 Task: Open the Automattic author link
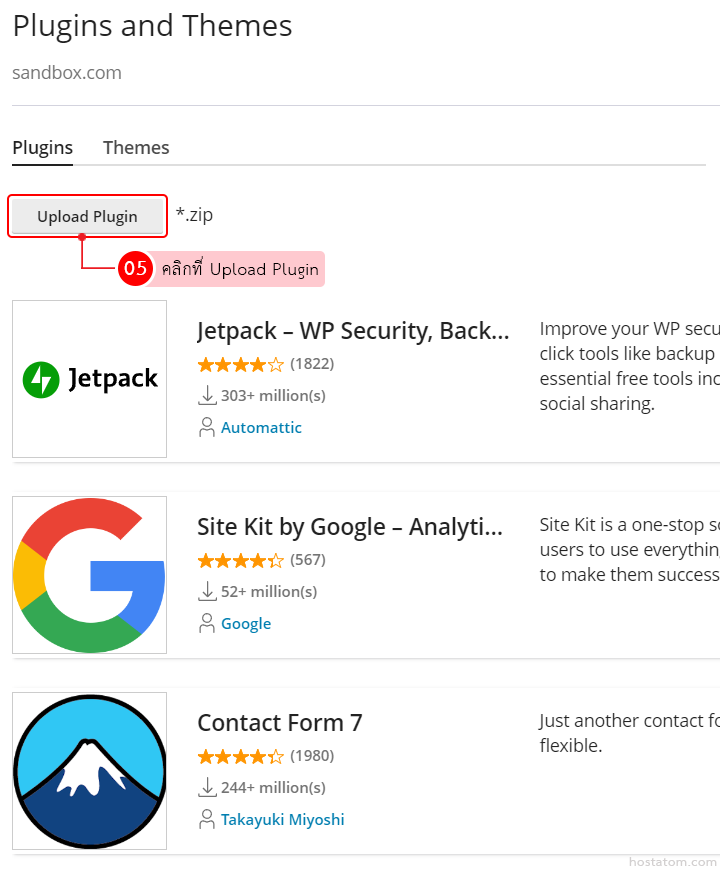click(x=261, y=427)
